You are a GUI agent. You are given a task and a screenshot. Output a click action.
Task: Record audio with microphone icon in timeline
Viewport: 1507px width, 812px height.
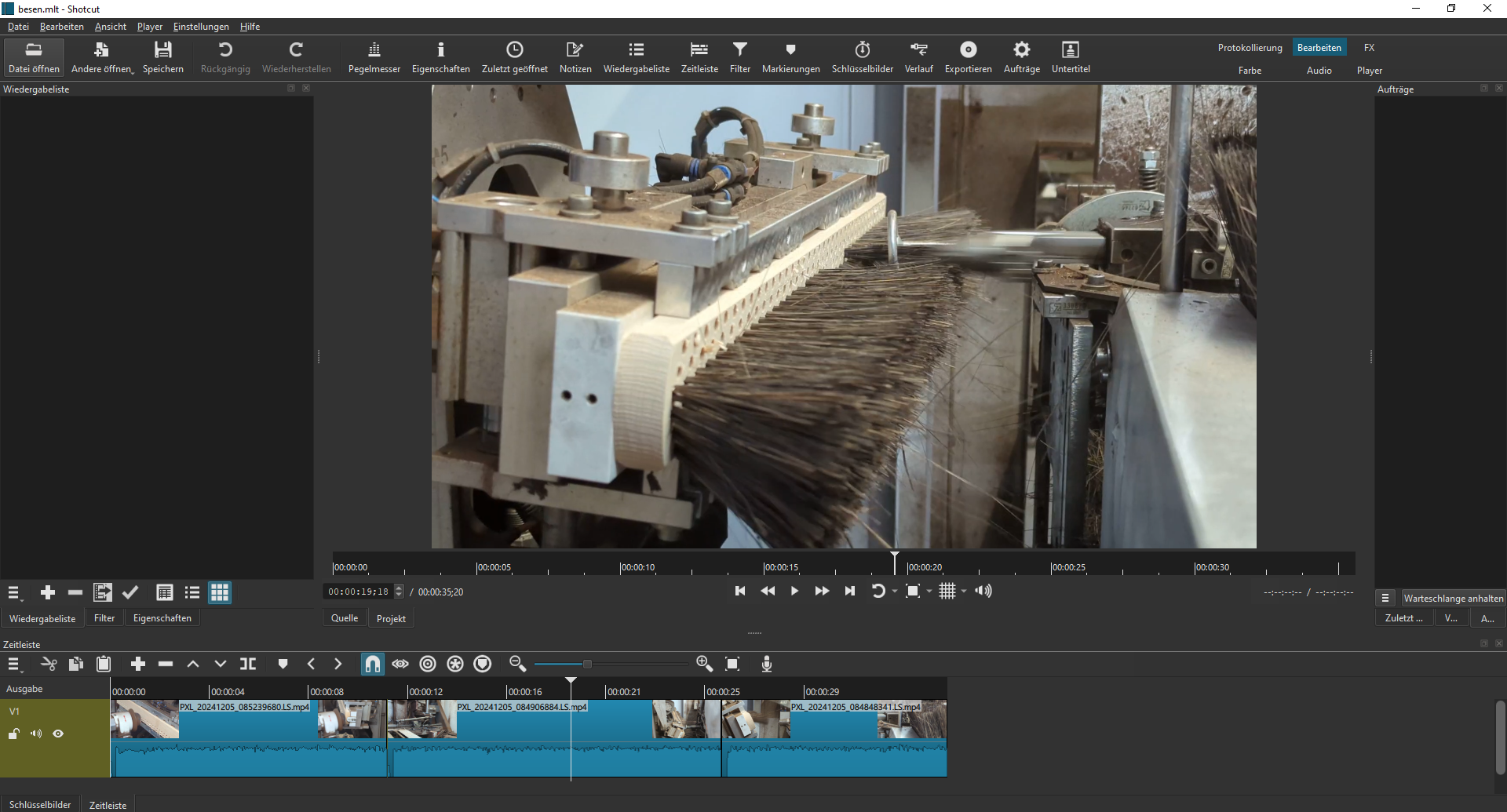pyautogui.click(x=767, y=665)
